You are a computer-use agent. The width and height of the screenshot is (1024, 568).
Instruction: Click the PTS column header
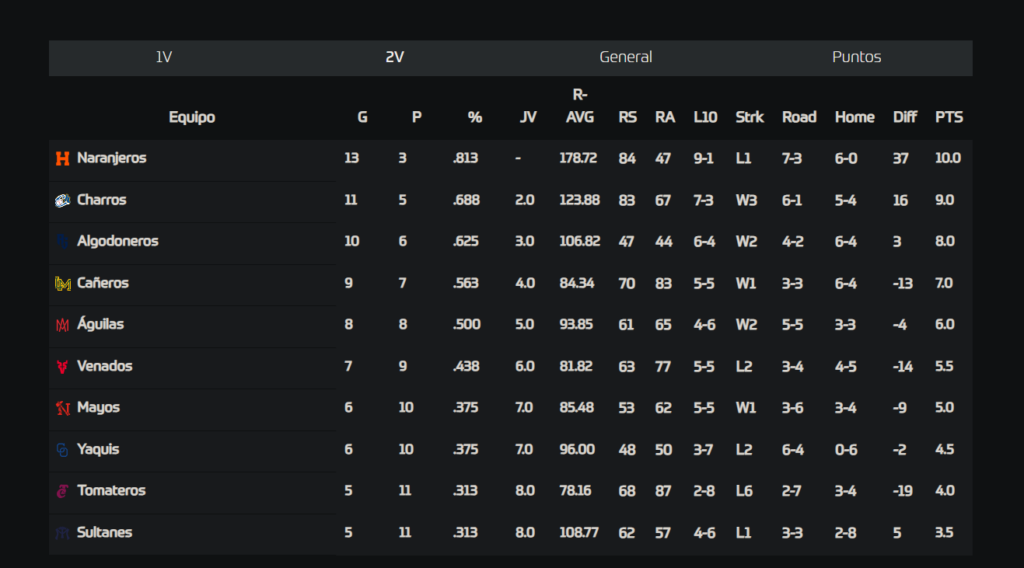[949, 118]
